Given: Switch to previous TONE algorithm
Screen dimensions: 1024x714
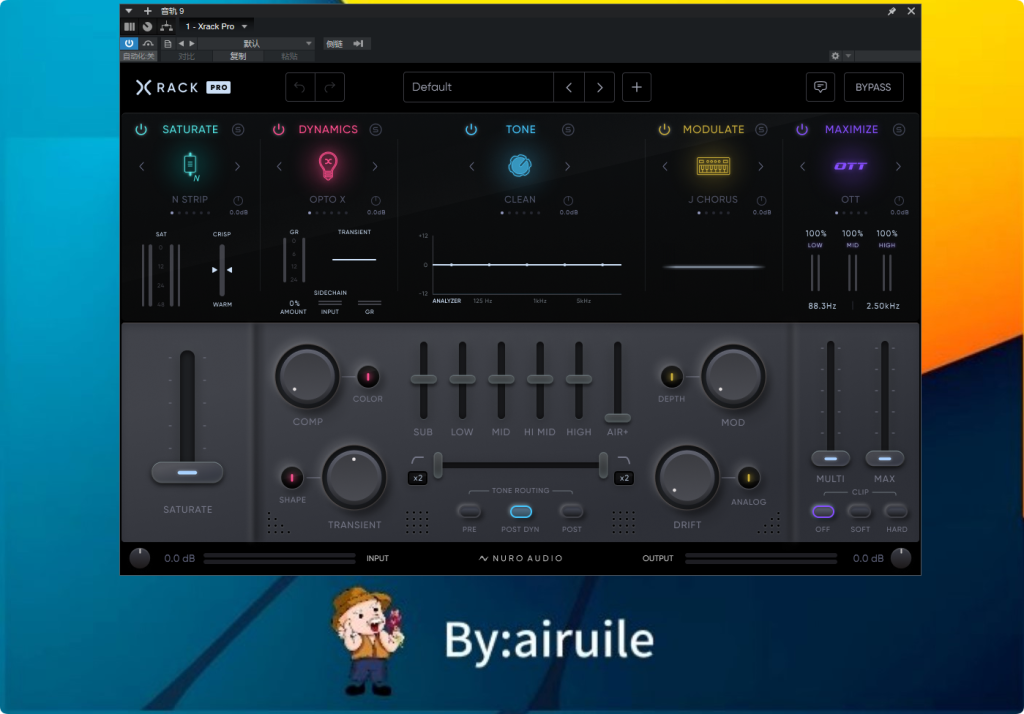Looking at the screenshot, I should 472,167.
